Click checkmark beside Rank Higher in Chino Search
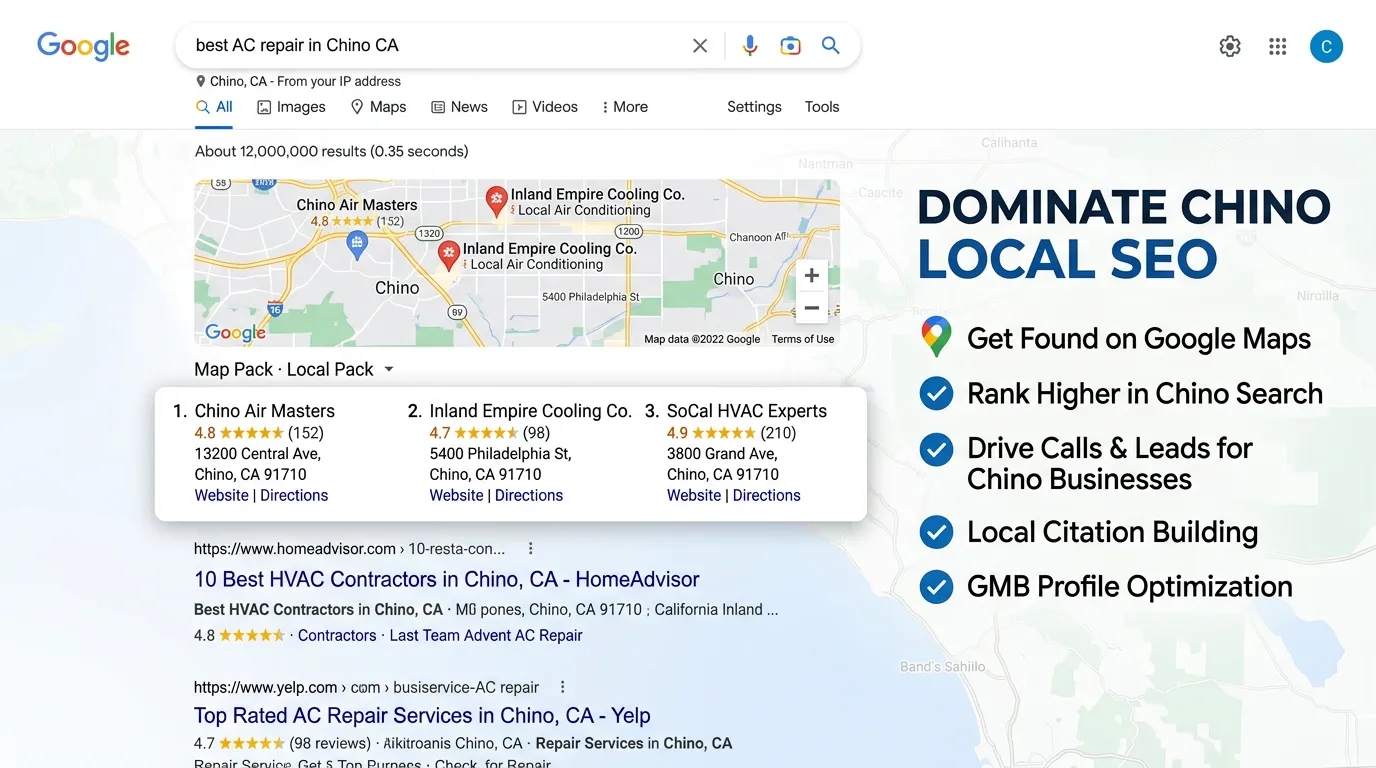This screenshot has width=1376, height=768. [x=936, y=394]
